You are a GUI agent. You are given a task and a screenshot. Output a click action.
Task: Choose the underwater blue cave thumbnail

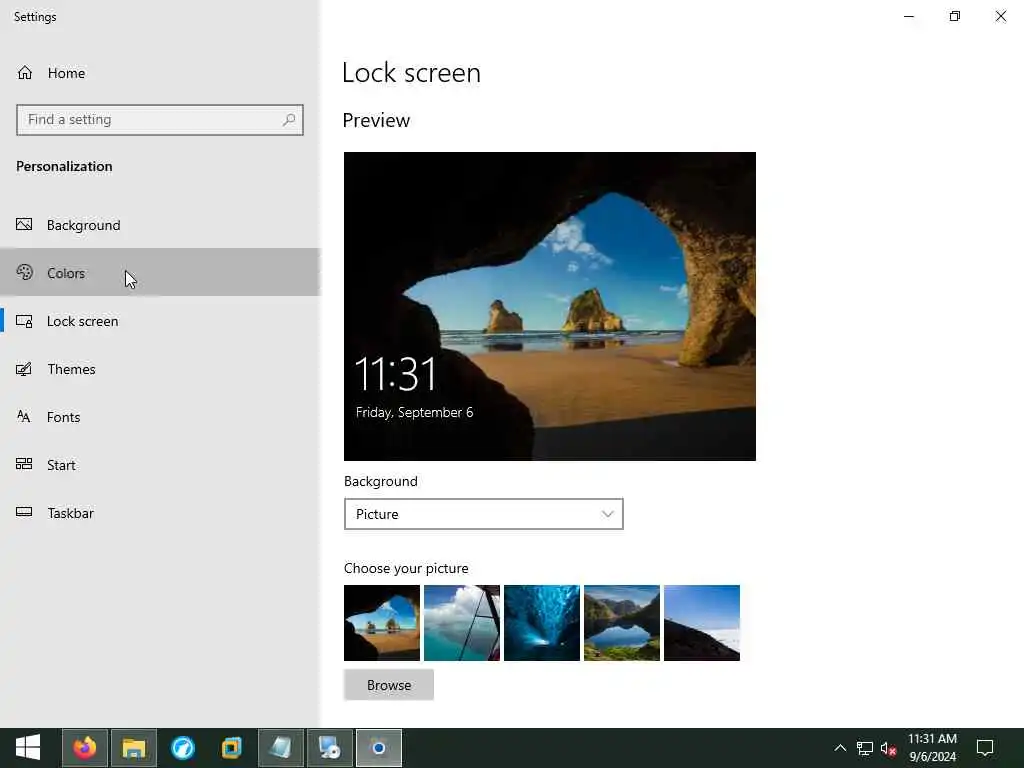542,623
